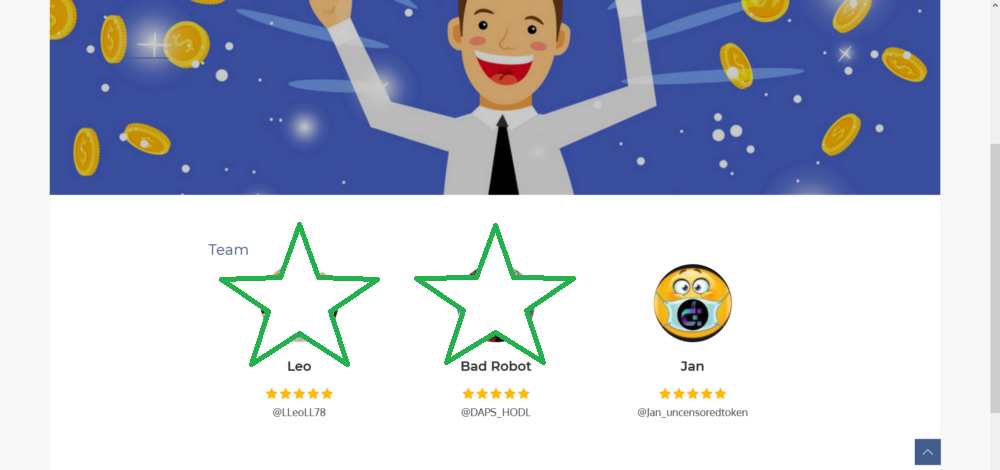The height and width of the screenshot is (470, 1000).
Task: Click the page's vertical scrollbar thumb
Action: pos(995,279)
